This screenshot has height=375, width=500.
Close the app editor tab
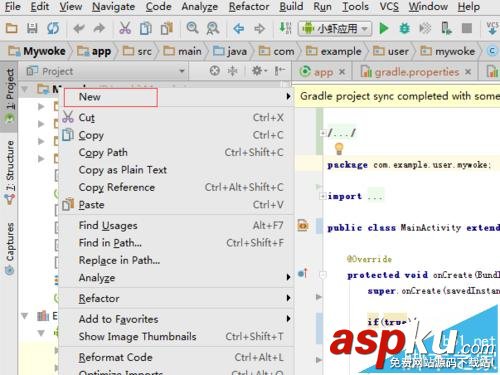click(342, 72)
